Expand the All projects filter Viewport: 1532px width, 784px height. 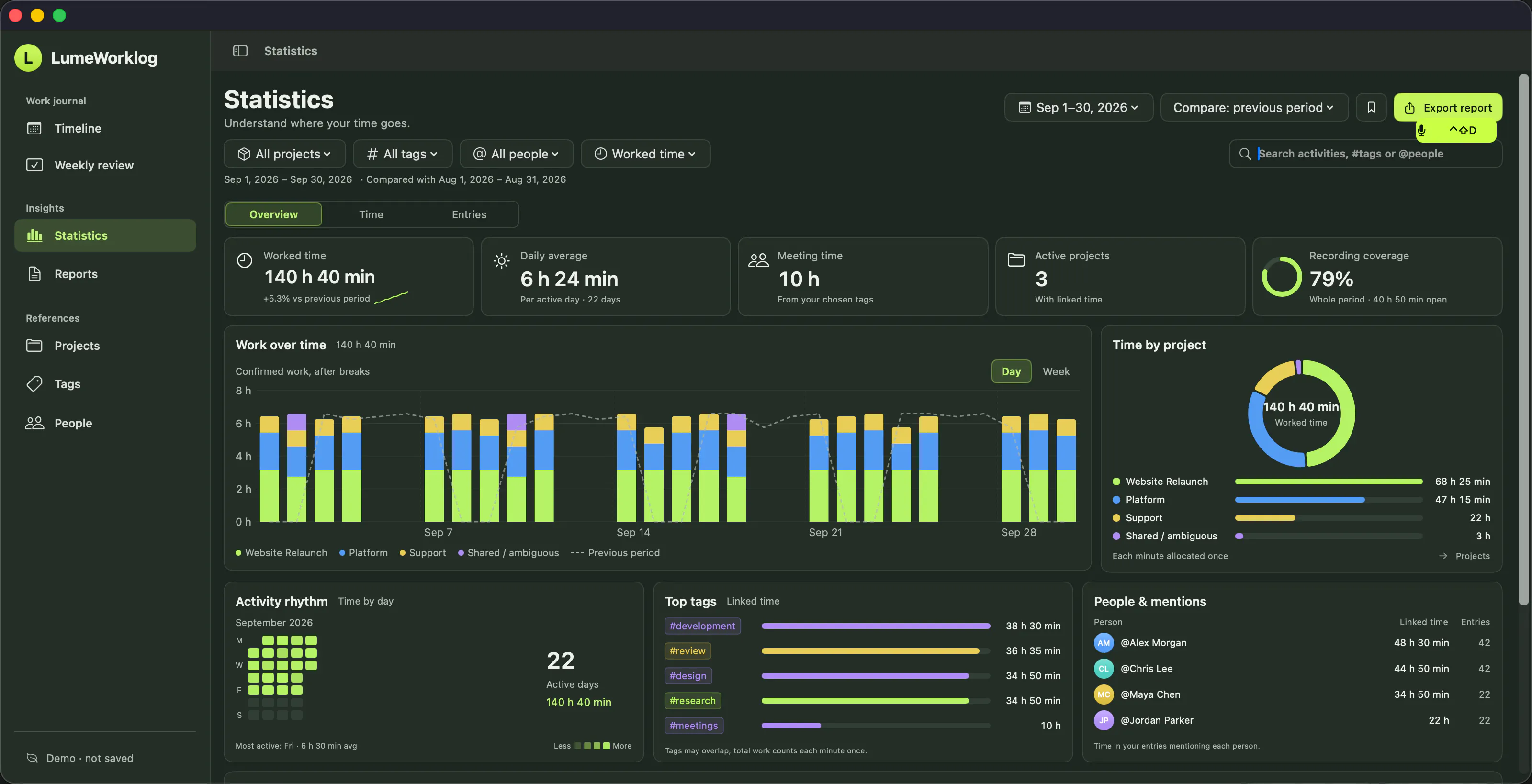(x=284, y=154)
